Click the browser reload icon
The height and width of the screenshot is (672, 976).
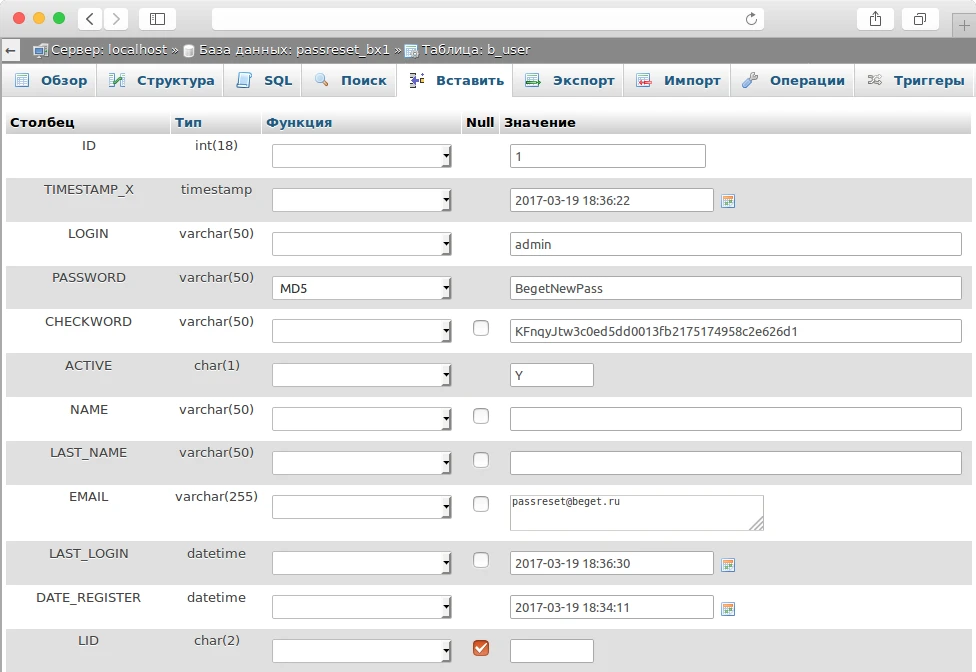point(751,19)
